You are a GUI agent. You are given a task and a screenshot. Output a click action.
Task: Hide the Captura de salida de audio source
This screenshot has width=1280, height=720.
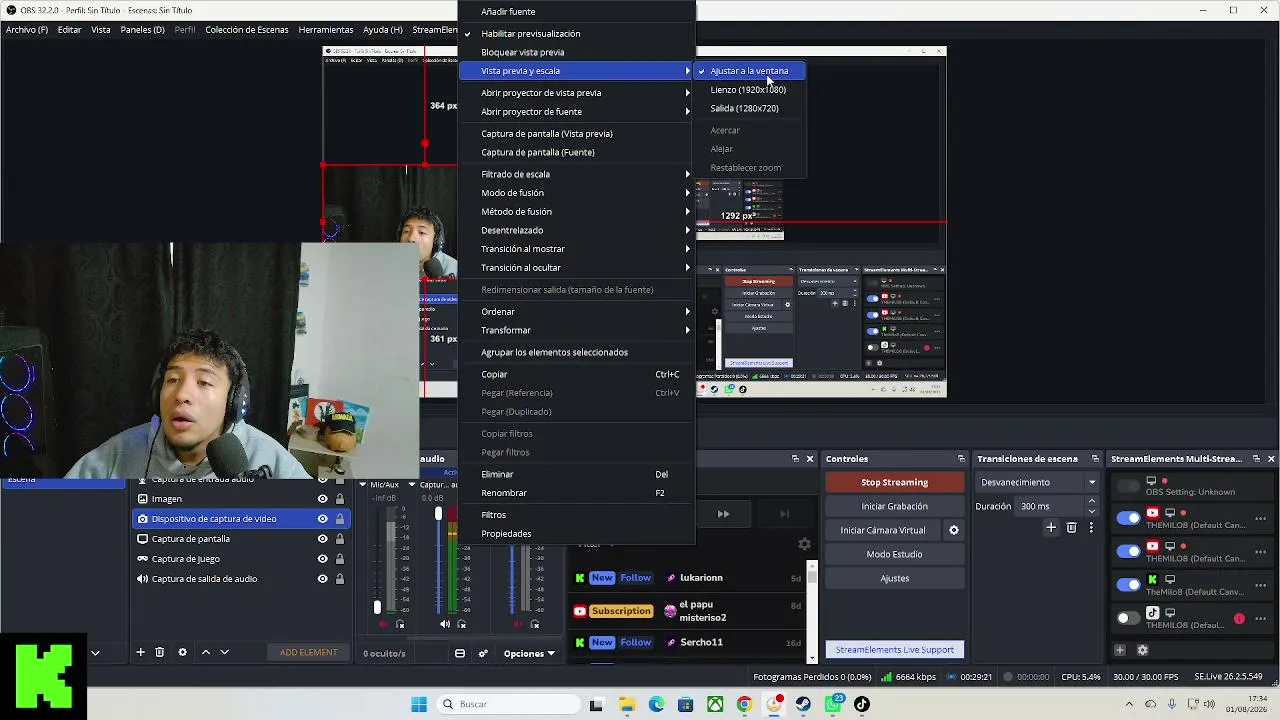[322, 579]
